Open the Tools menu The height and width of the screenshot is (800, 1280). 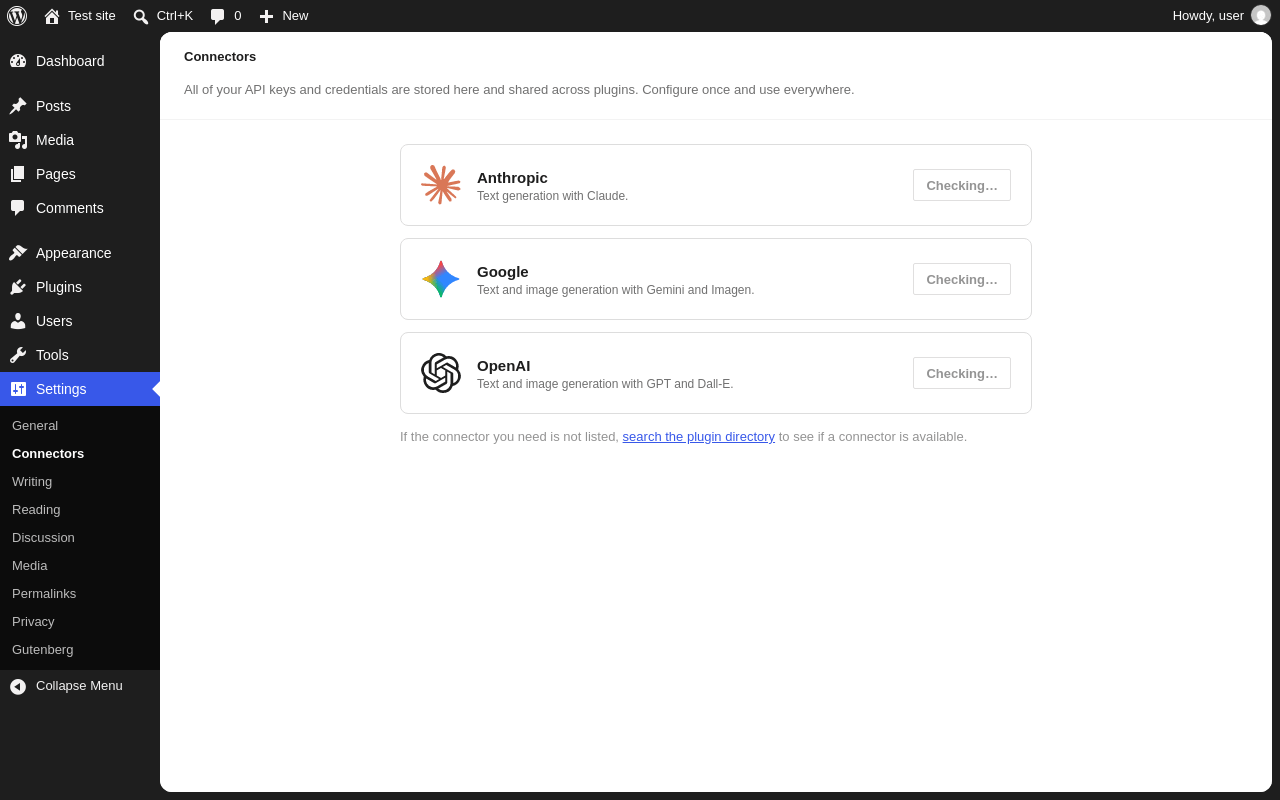[x=80, y=355]
